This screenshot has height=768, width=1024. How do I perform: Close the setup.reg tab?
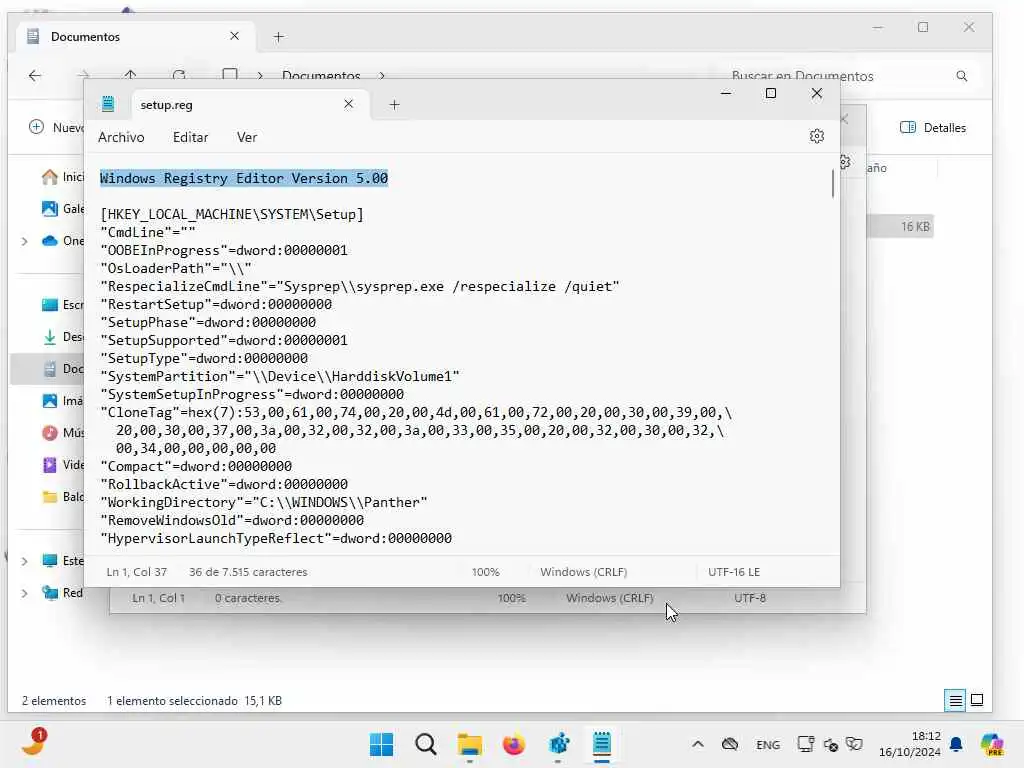(x=348, y=104)
